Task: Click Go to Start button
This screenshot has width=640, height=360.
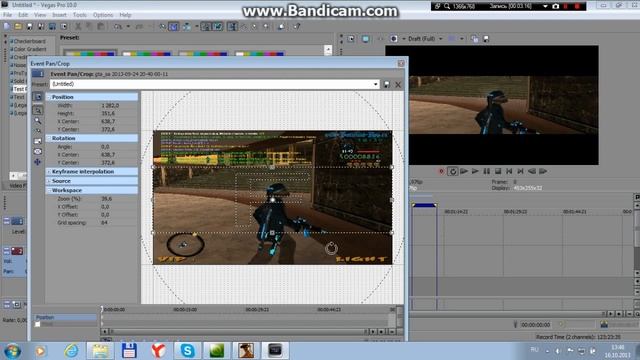Action: point(509,171)
